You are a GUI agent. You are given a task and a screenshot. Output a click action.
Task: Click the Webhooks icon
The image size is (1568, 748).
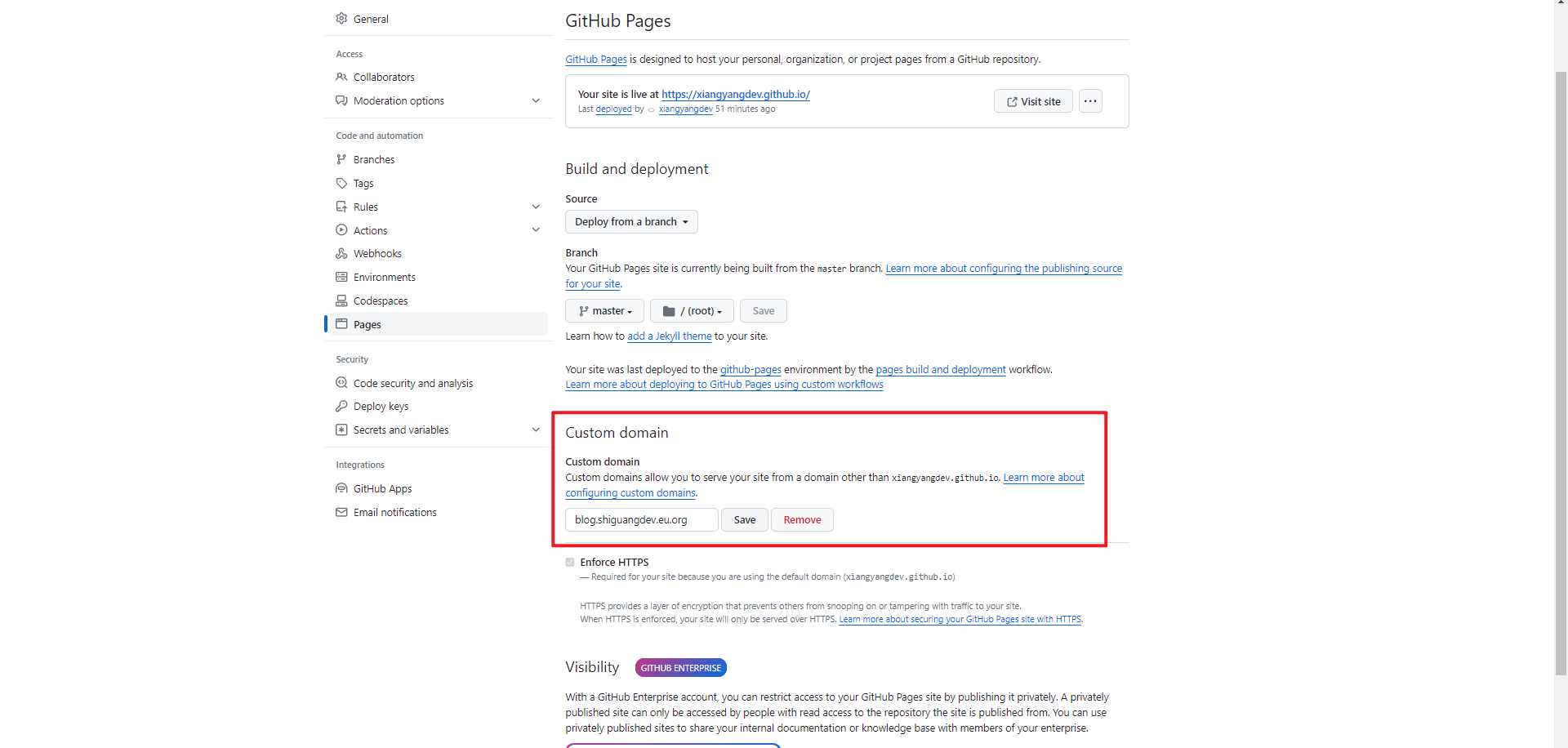pos(341,253)
